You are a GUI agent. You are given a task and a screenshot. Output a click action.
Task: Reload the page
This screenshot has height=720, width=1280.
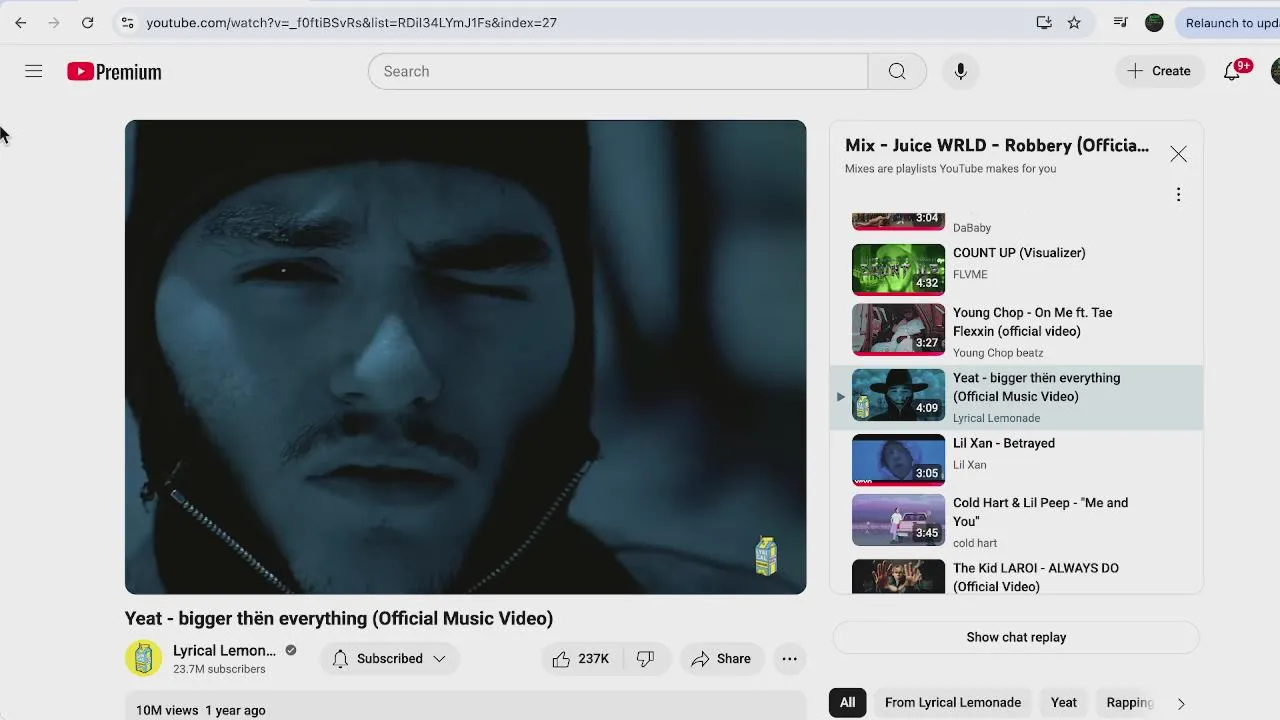[87, 22]
